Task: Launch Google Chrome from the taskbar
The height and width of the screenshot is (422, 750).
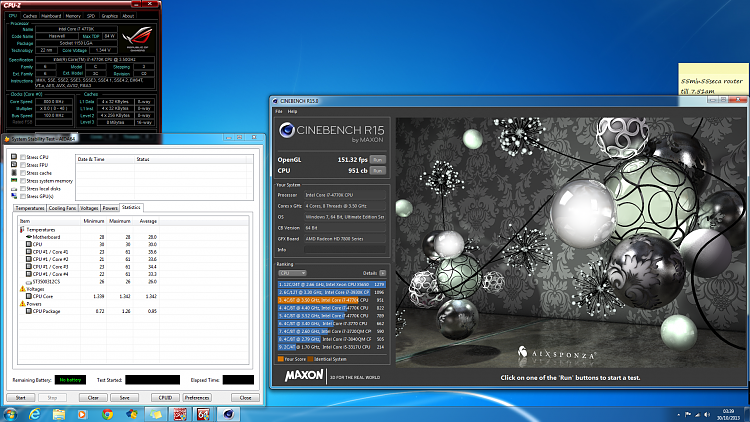Action: 107,414
